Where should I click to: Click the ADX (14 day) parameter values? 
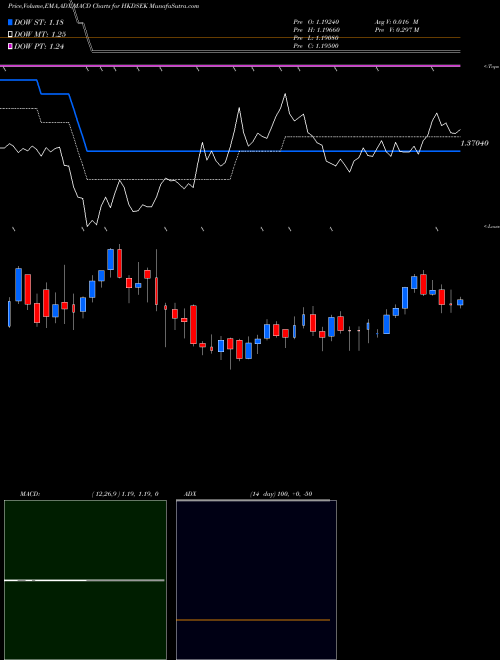281,494
